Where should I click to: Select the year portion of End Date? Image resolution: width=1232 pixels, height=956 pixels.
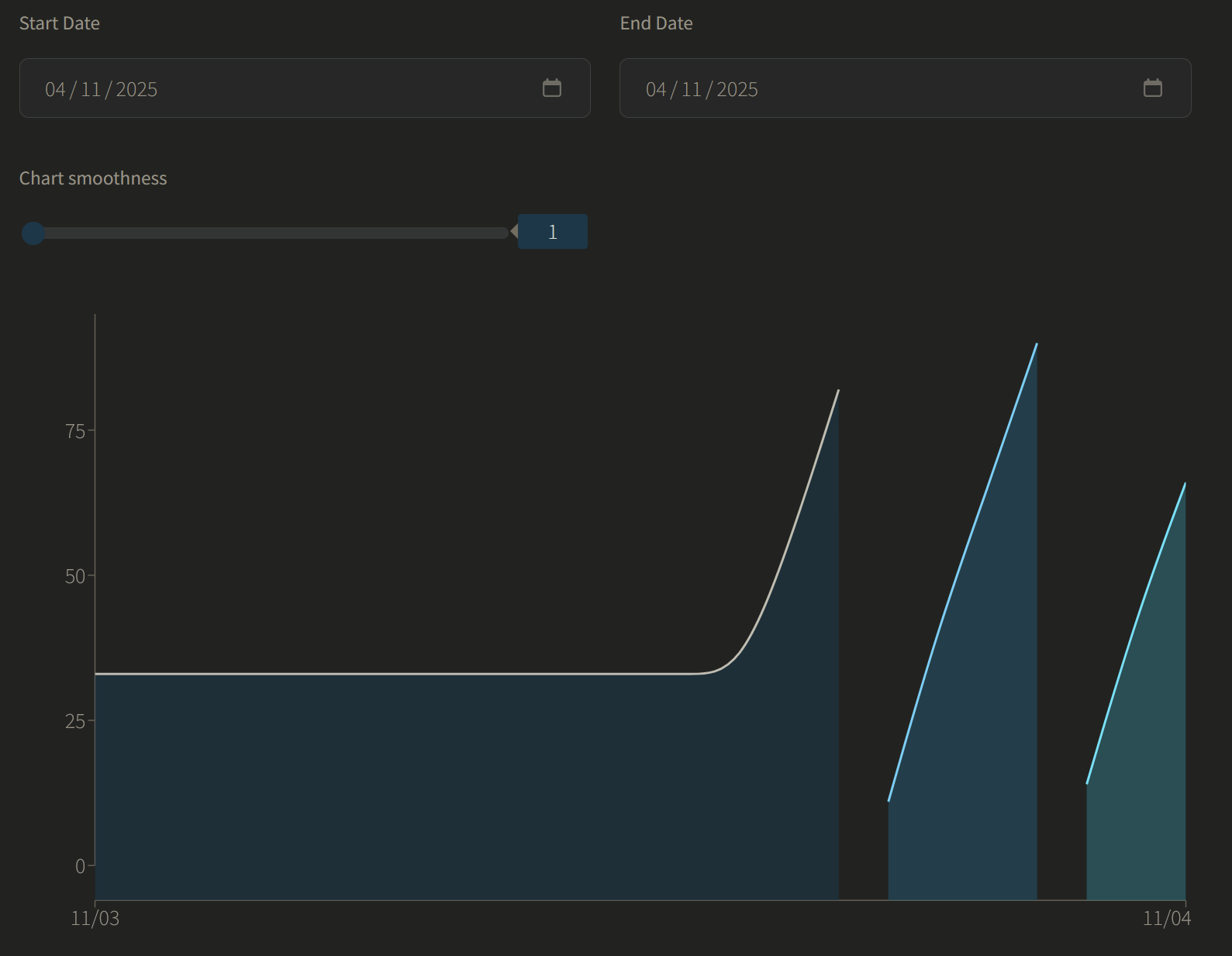pos(737,89)
